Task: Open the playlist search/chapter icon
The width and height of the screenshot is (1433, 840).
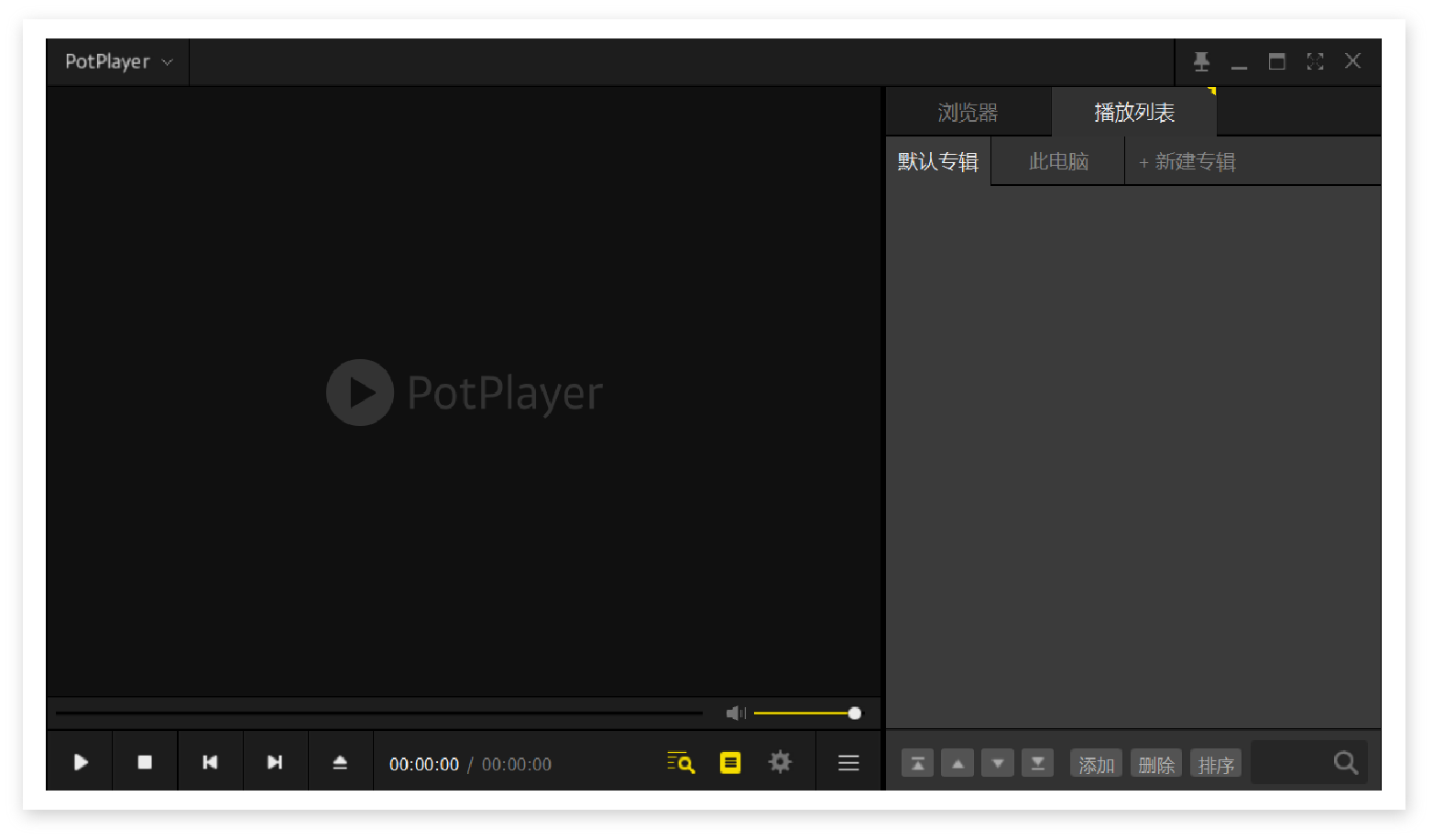Action: [x=681, y=762]
